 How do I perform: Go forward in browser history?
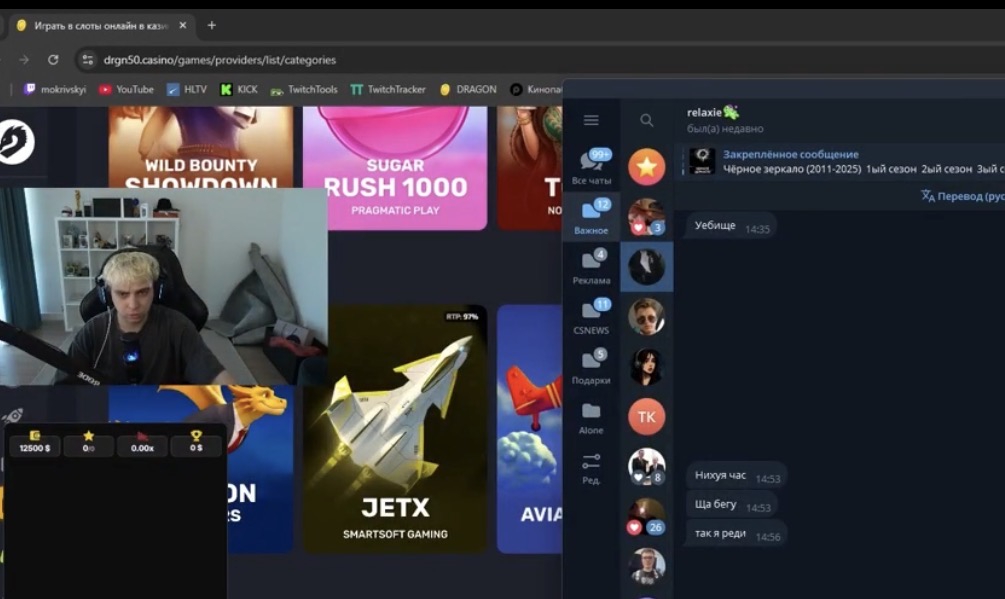(24, 60)
